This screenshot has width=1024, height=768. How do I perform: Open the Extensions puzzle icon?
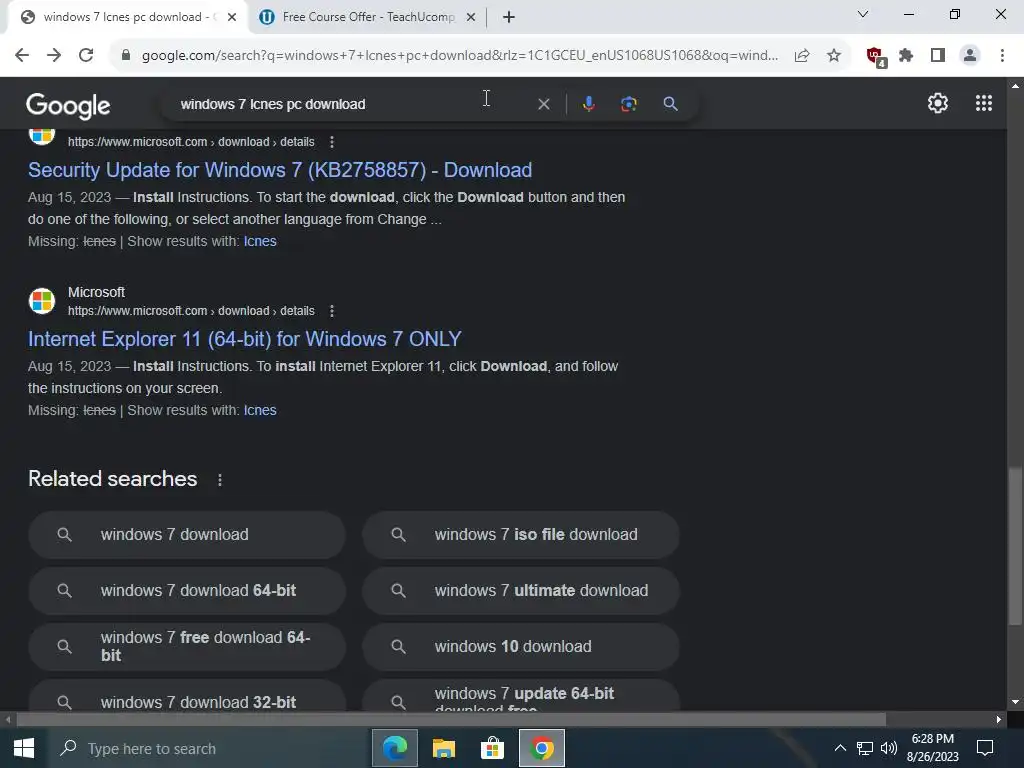pyautogui.click(x=906, y=56)
